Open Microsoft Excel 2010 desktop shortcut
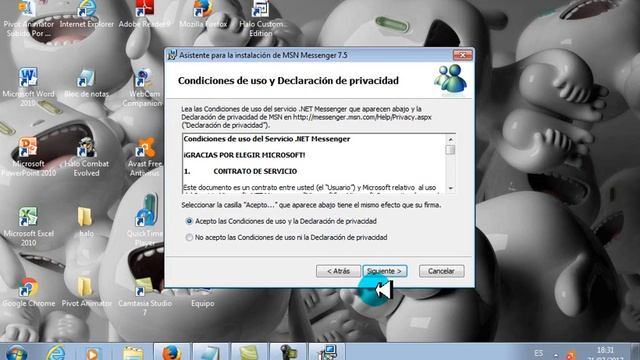640x360 pixels. [x=28, y=227]
